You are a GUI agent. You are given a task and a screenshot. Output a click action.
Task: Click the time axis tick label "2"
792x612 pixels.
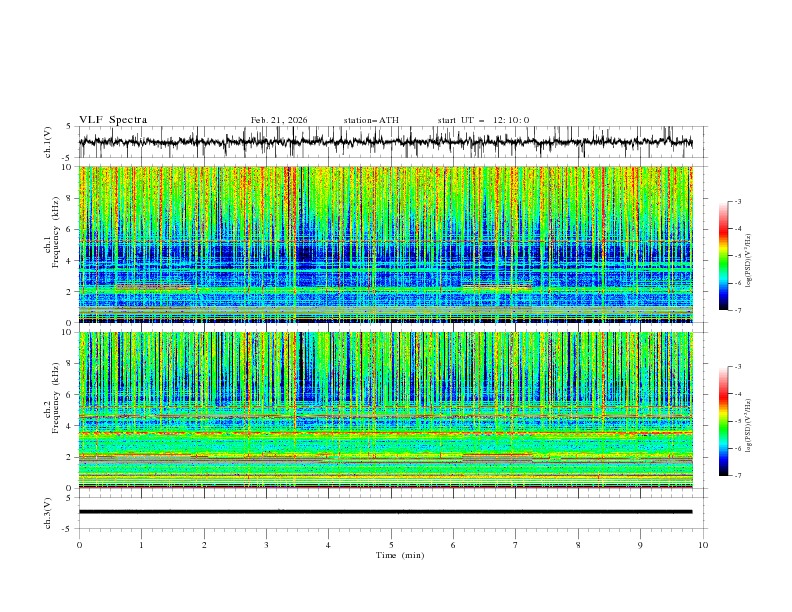tap(204, 545)
